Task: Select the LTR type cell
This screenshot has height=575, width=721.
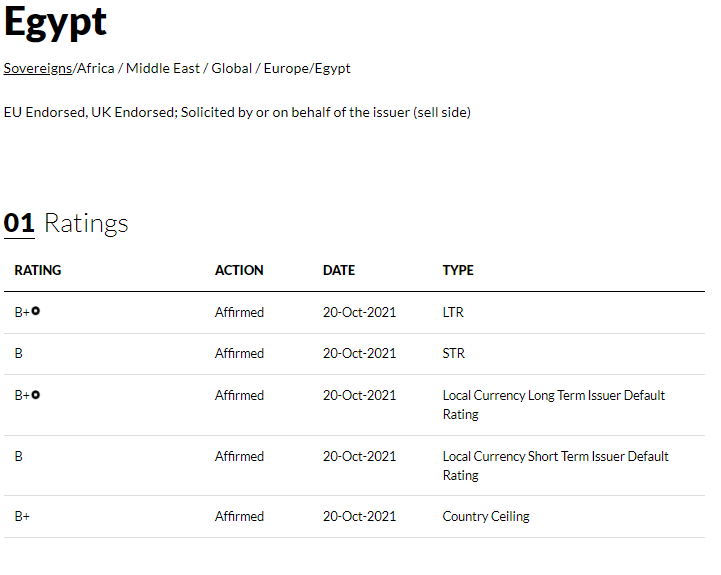Action: pyautogui.click(x=453, y=312)
